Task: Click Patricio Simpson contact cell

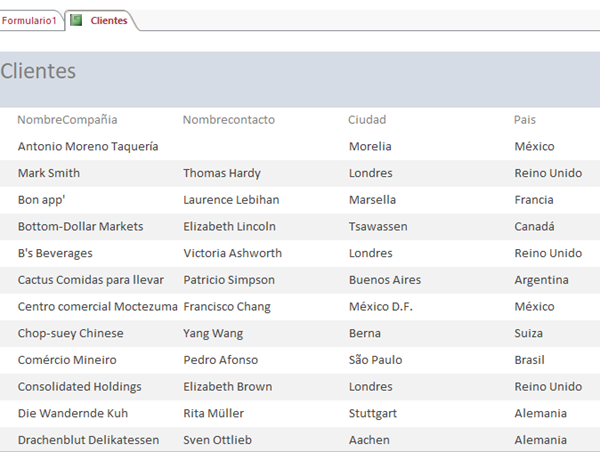Action: point(229,280)
